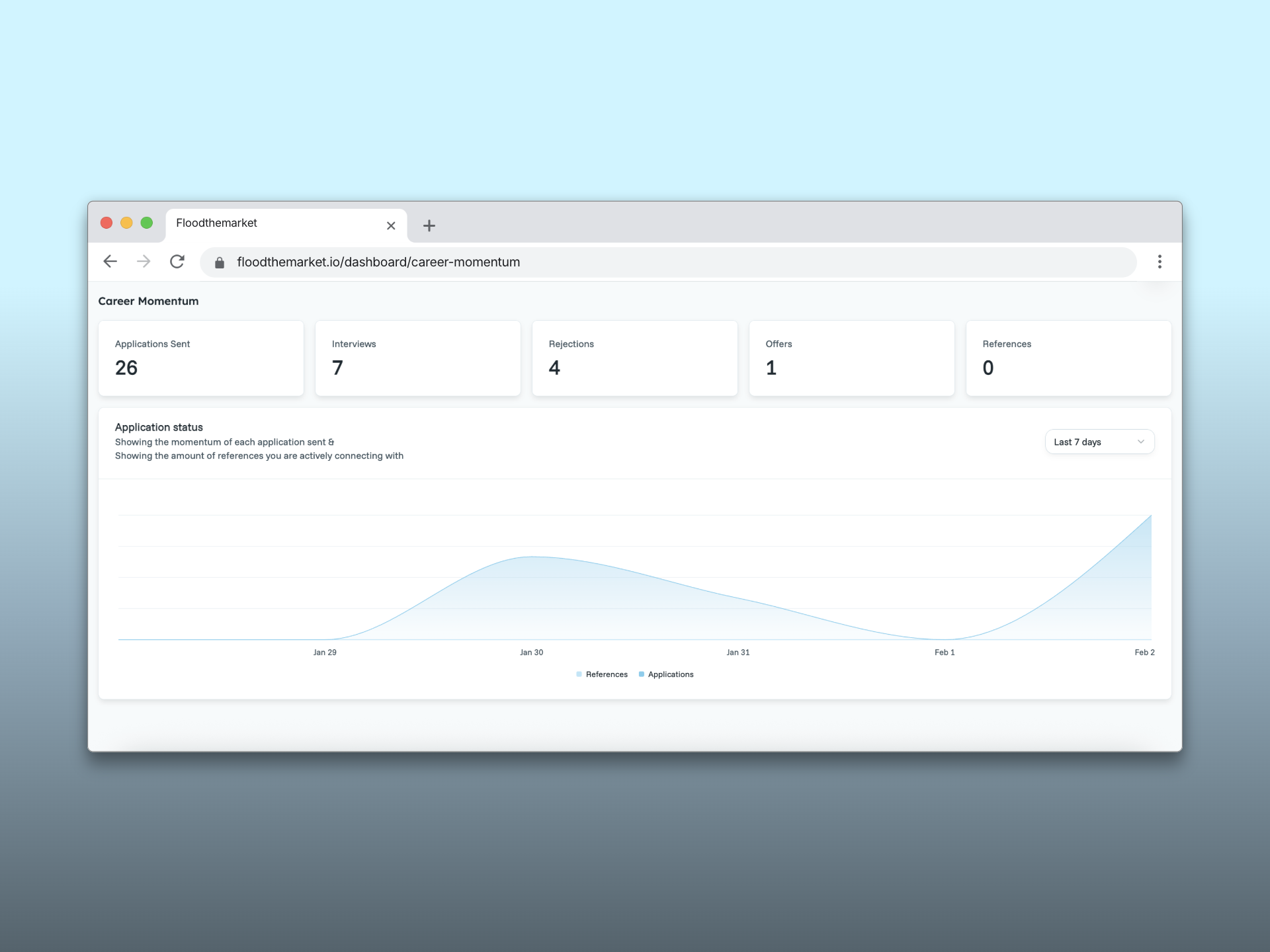Disable the References legend swatch
This screenshot has width=1270, height=952.
(580, 674)
